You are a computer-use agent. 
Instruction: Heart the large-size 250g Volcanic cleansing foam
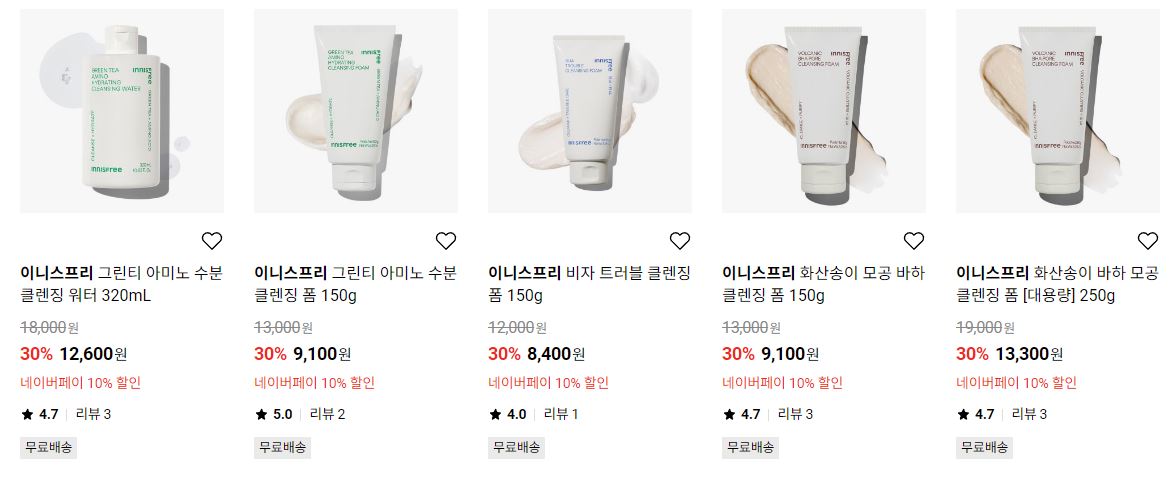1148,241
